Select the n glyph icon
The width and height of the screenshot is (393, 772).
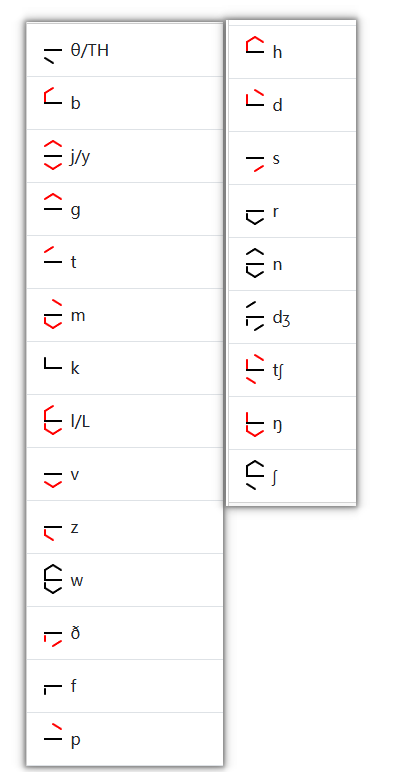(255, 263)
